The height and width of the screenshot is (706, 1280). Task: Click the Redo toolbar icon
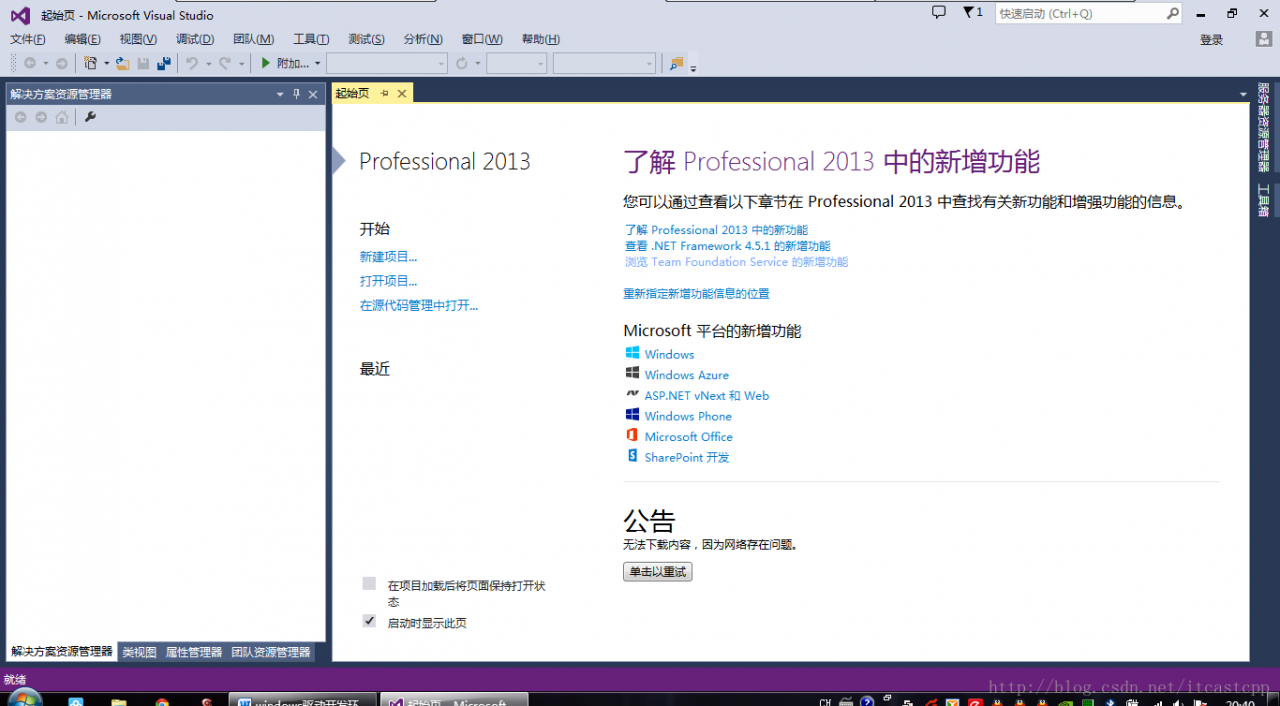pos(225,63)
